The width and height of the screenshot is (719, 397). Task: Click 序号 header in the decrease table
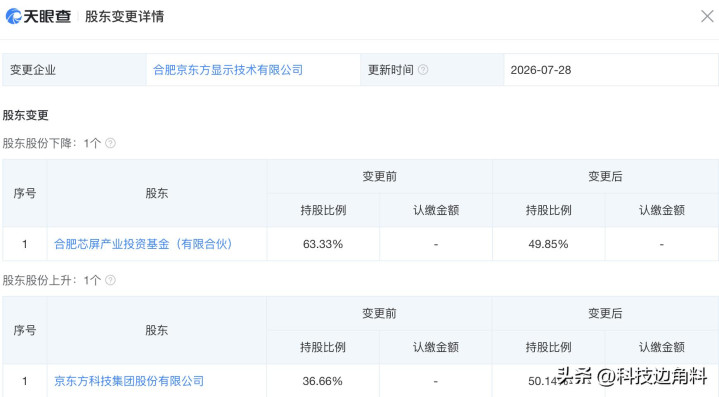pyautogui.click(x=25, y=193)
